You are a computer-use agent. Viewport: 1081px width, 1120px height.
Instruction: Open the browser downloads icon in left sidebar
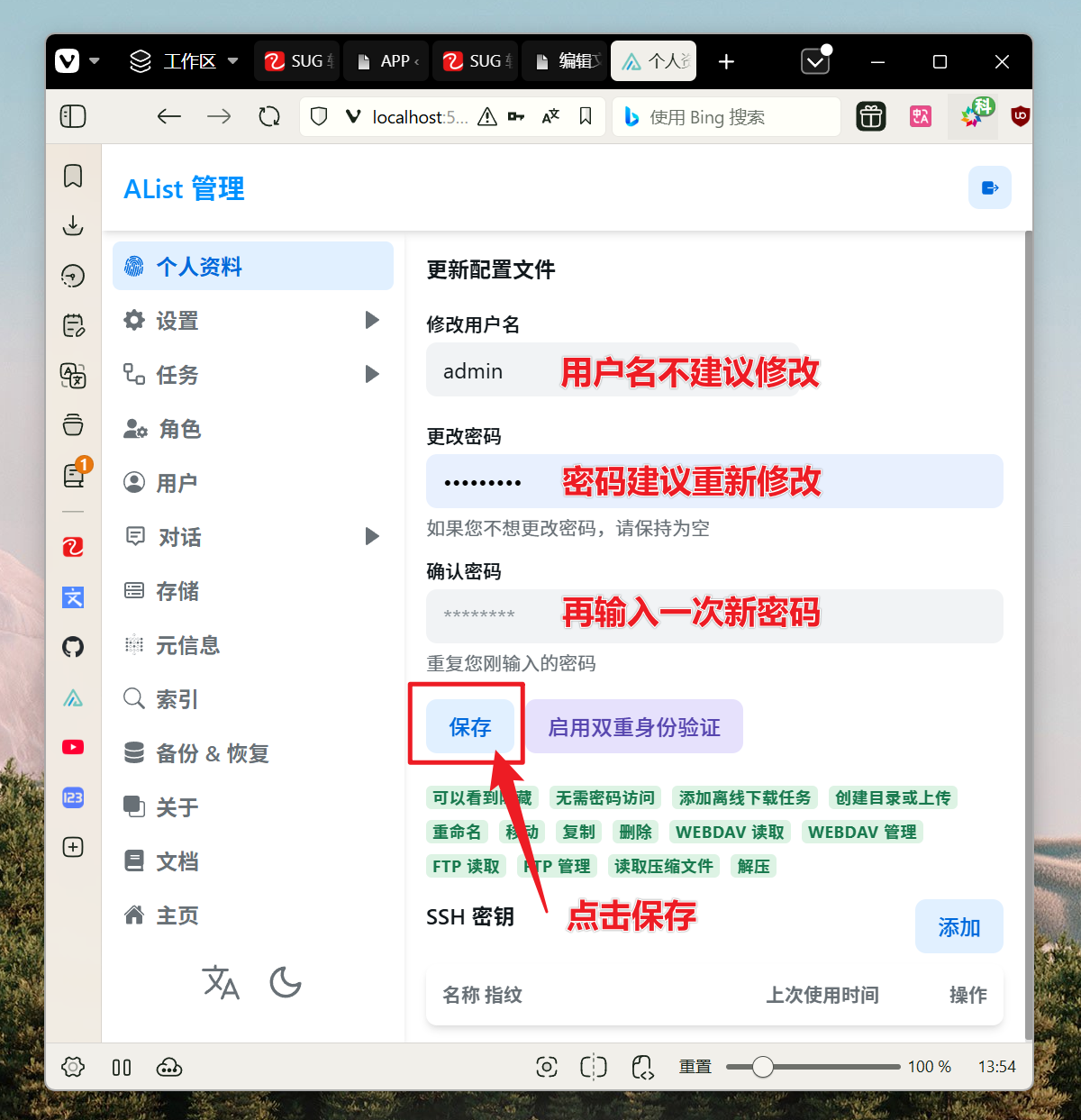(72, 226)
